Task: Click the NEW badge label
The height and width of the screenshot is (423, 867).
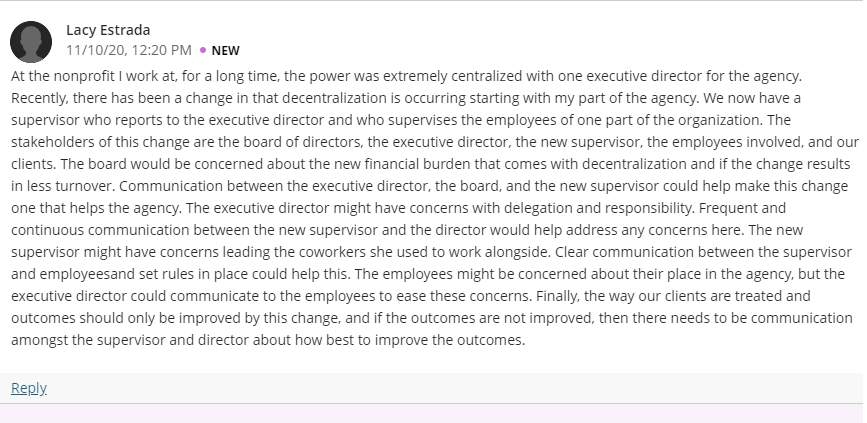Action: [x=226, y=50]
